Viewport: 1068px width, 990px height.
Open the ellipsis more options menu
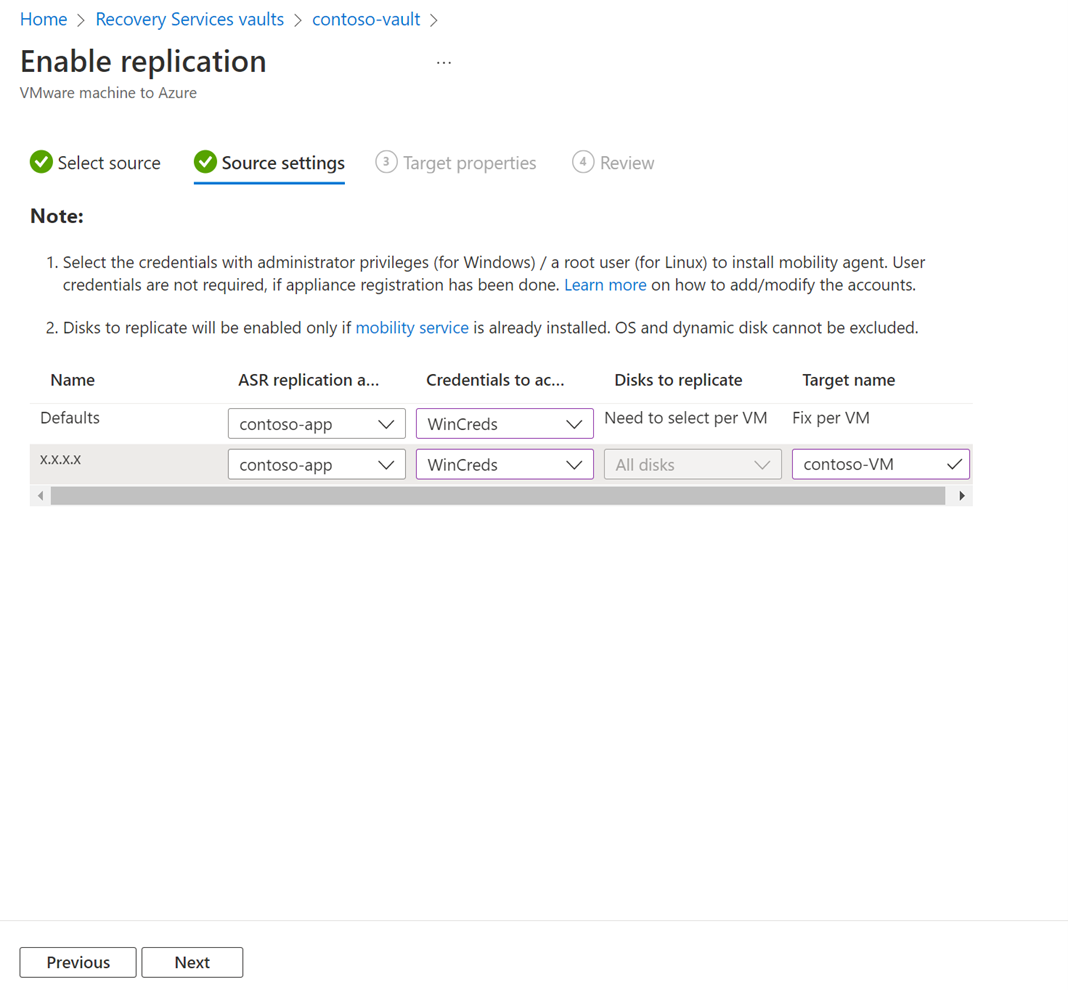(x=443, y=63)
